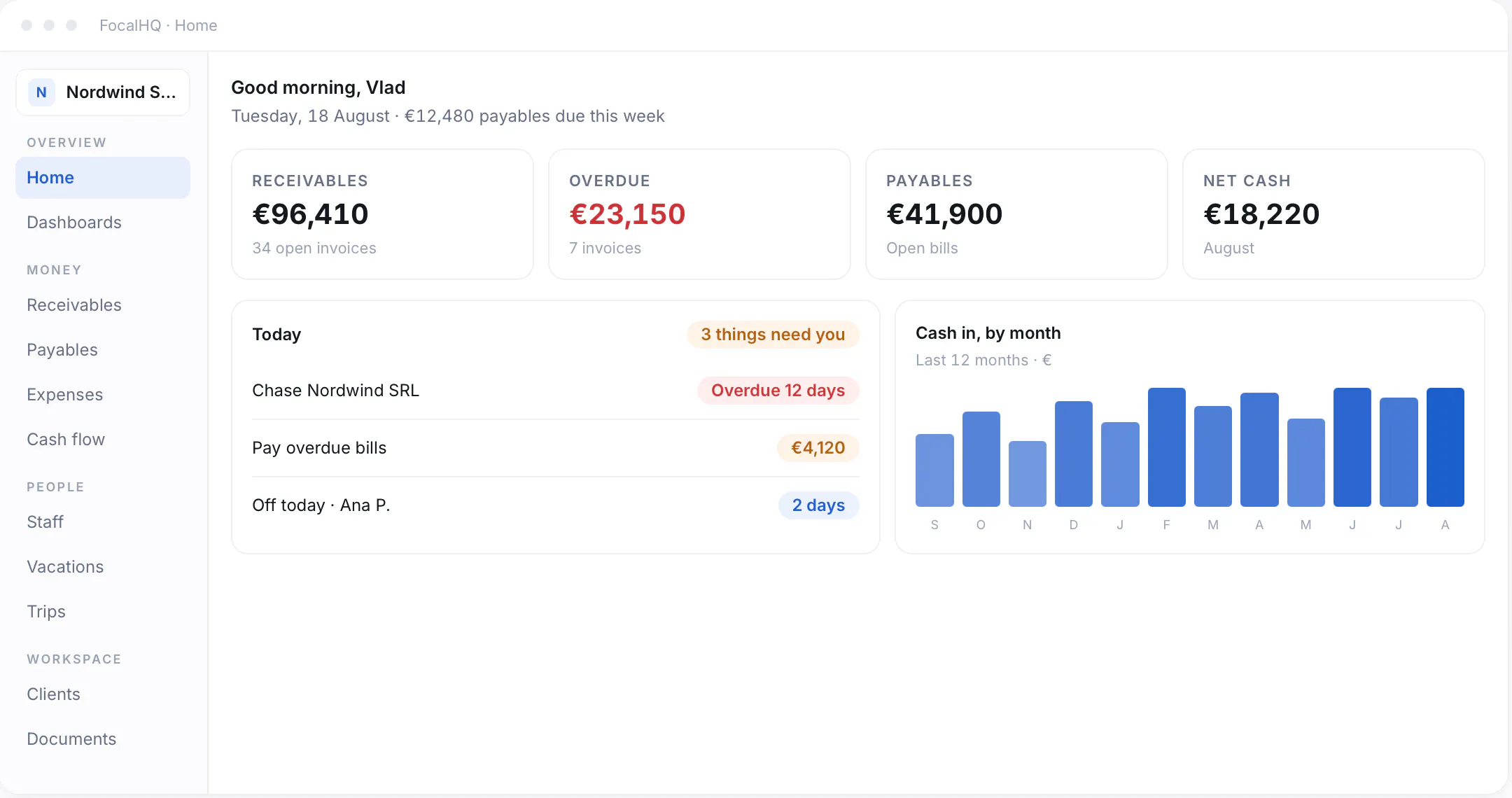Click the €4,120 amount badge
The width and height of the screenshot is (1512, 798).
[818, 448]
